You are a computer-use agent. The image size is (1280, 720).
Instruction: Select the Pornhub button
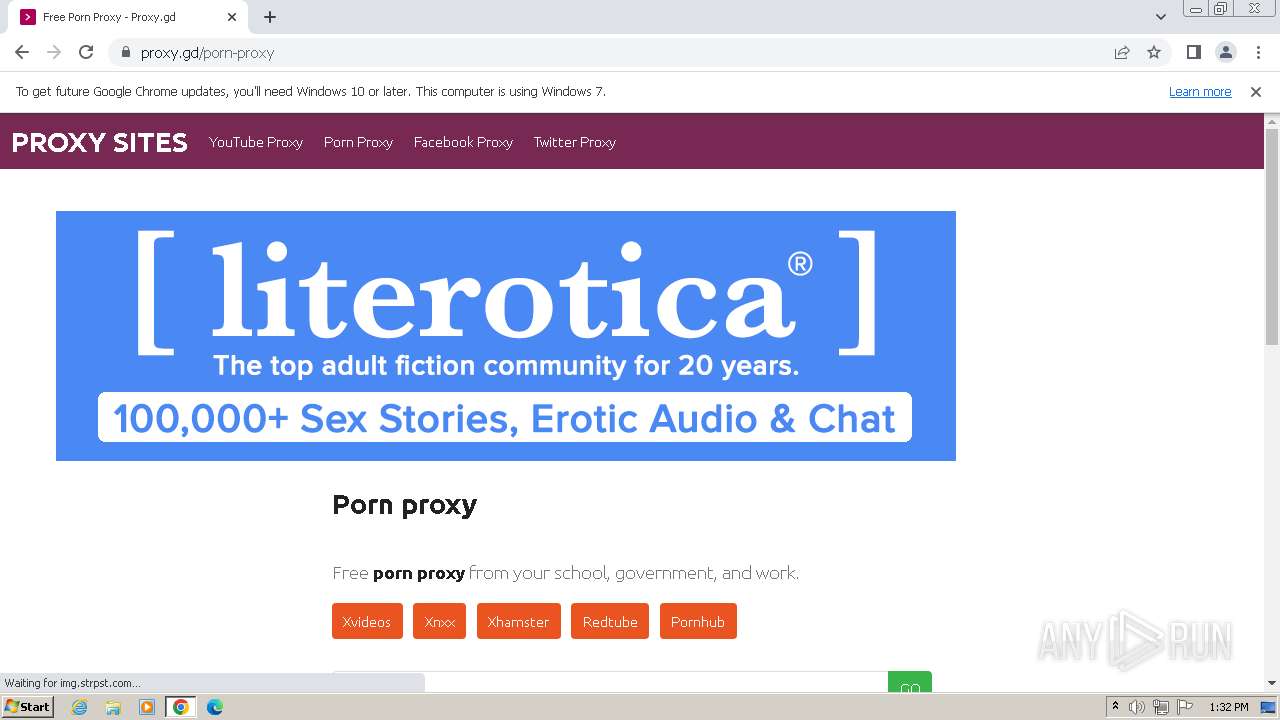(x=698, y=621)
